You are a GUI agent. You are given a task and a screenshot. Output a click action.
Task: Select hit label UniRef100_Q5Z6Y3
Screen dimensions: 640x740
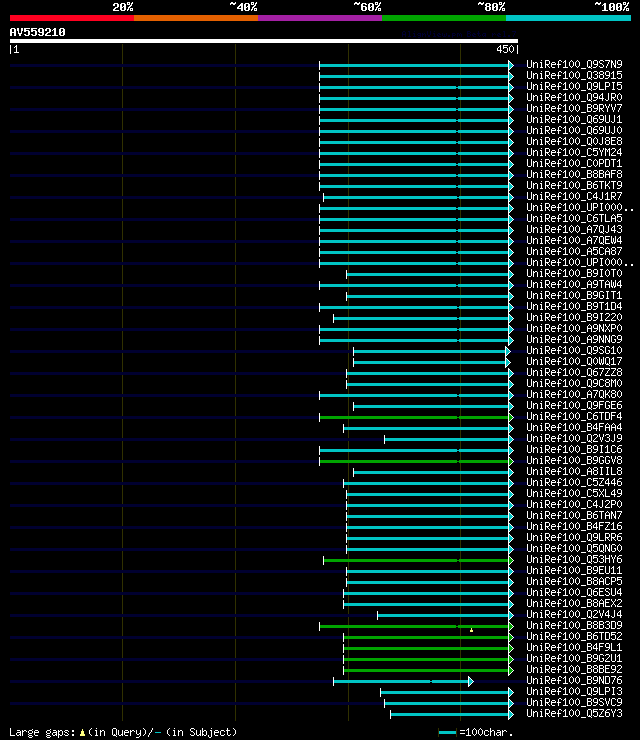click(574, 713)
